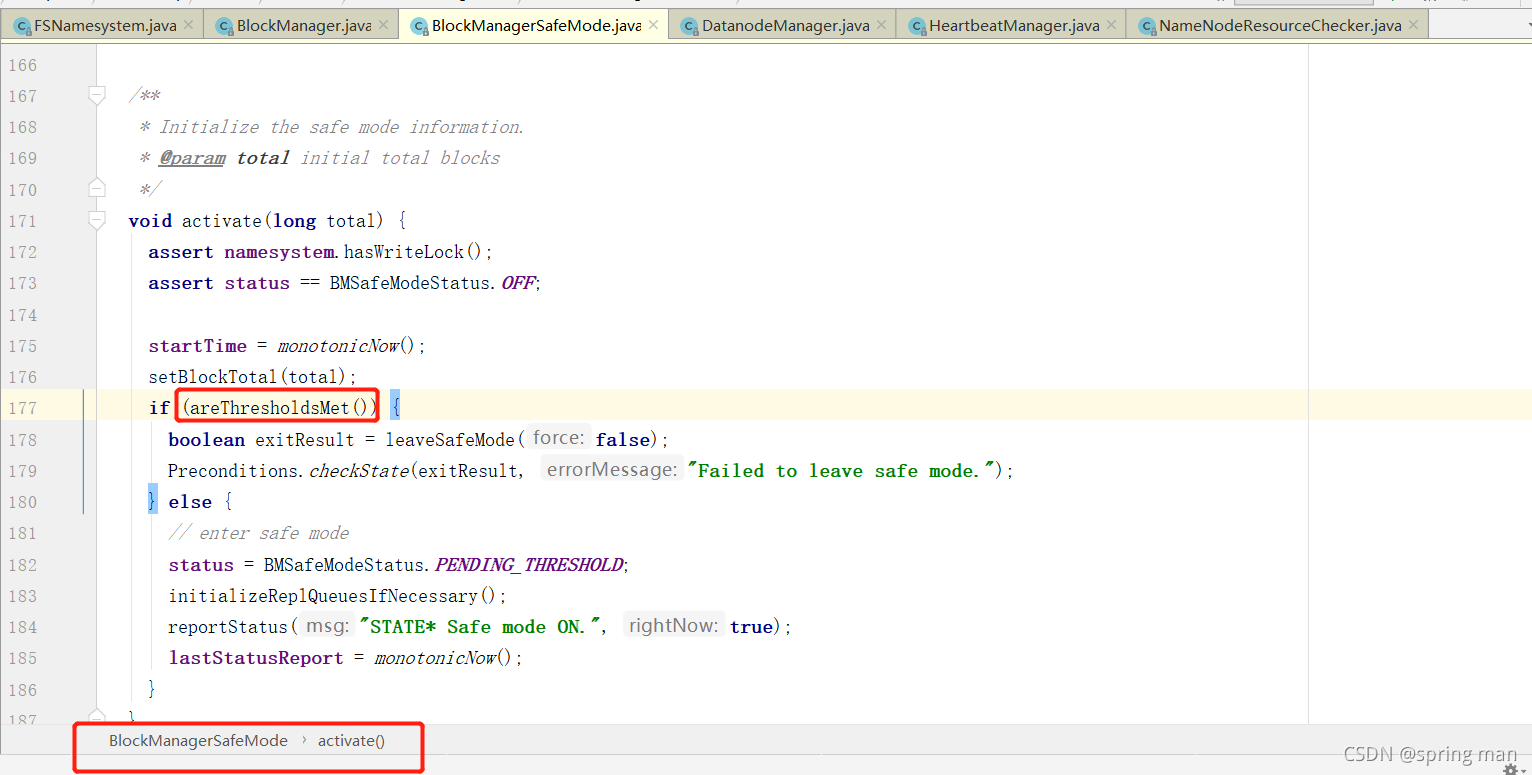Click activate() in the breadcrumb bar
The image size is (1532, 775).
351,741
